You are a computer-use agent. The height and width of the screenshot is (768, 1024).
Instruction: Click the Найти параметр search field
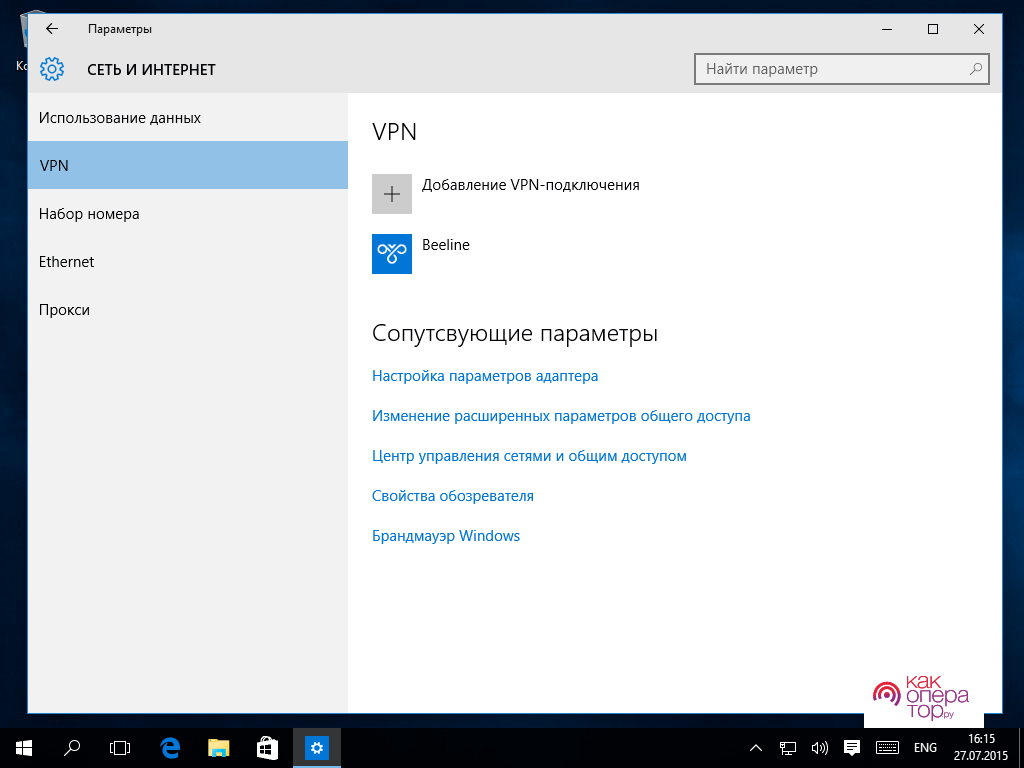pos(830,69)
